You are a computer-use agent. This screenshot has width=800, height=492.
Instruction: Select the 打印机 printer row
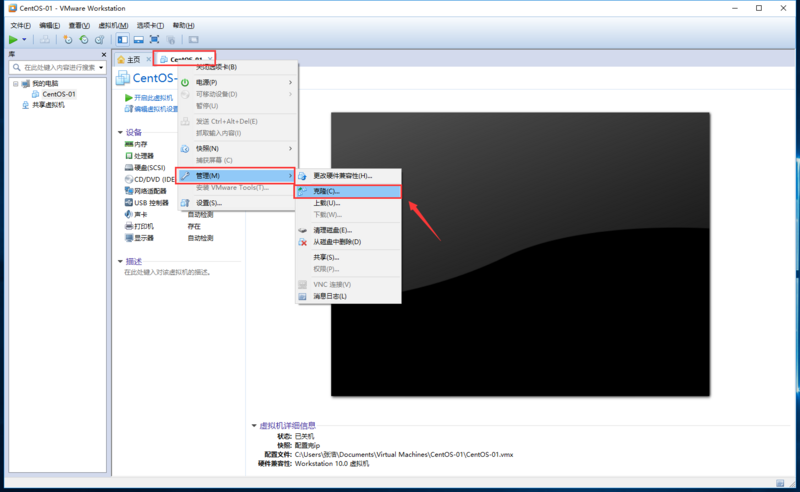[x=139, y=226]
